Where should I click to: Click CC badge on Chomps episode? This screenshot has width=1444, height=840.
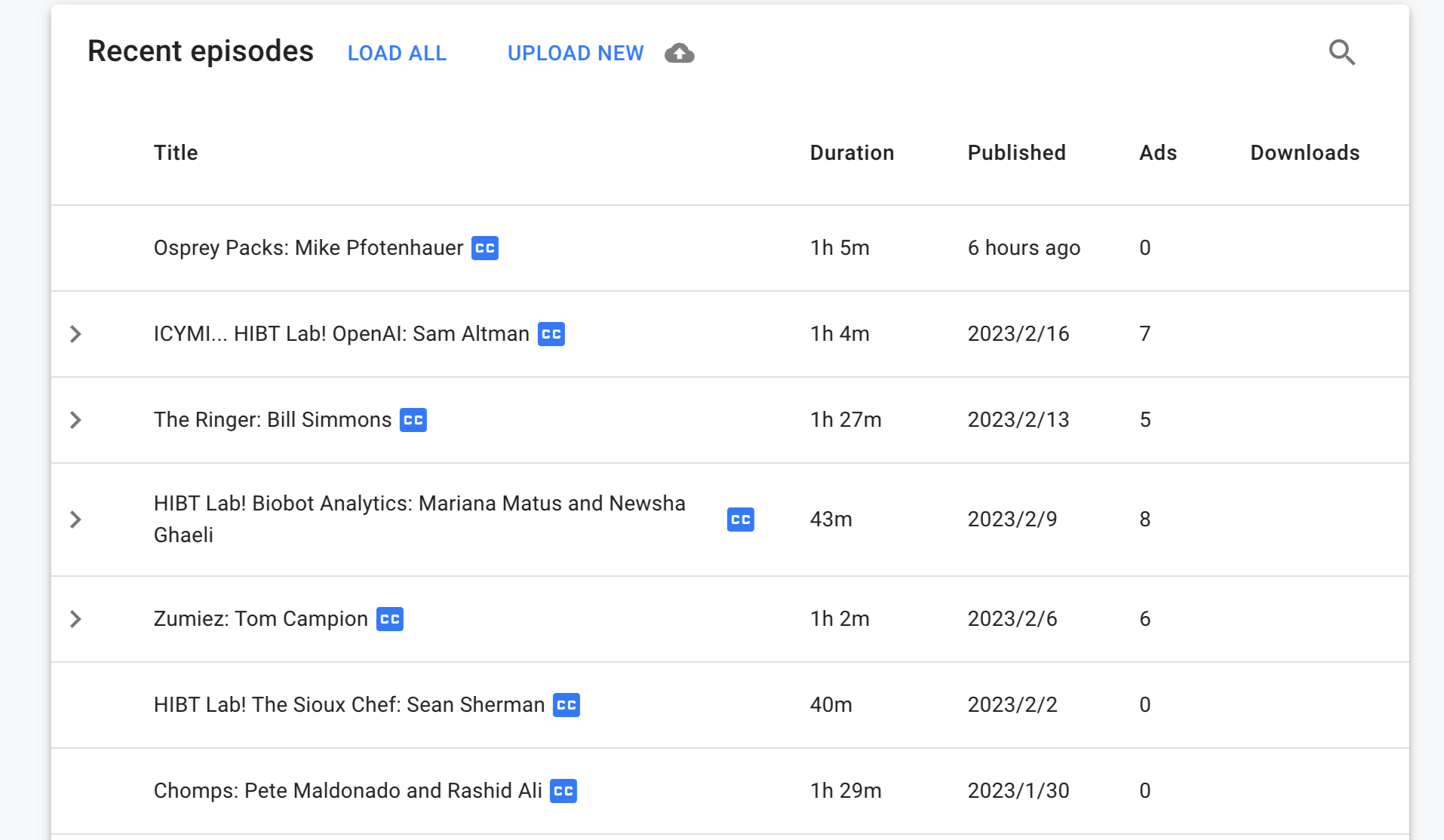pyautogui.click(x=564, y=791)
